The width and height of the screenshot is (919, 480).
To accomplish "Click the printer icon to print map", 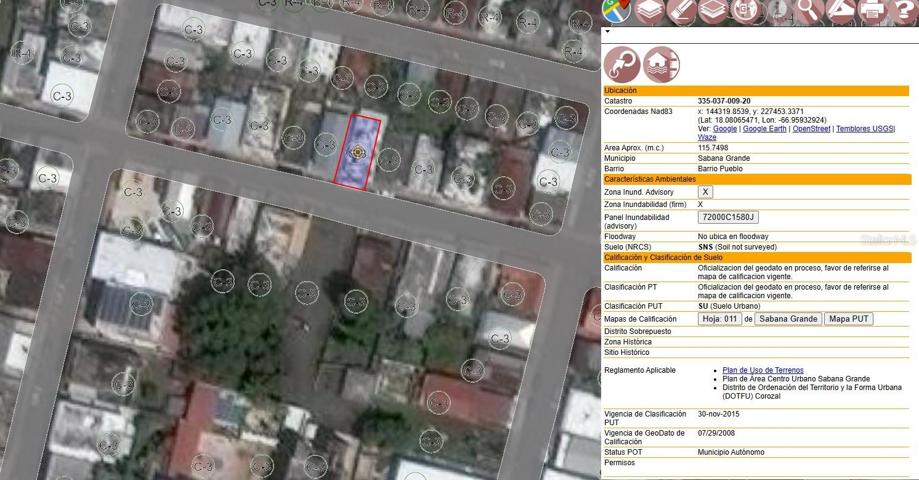I will 873,10.
